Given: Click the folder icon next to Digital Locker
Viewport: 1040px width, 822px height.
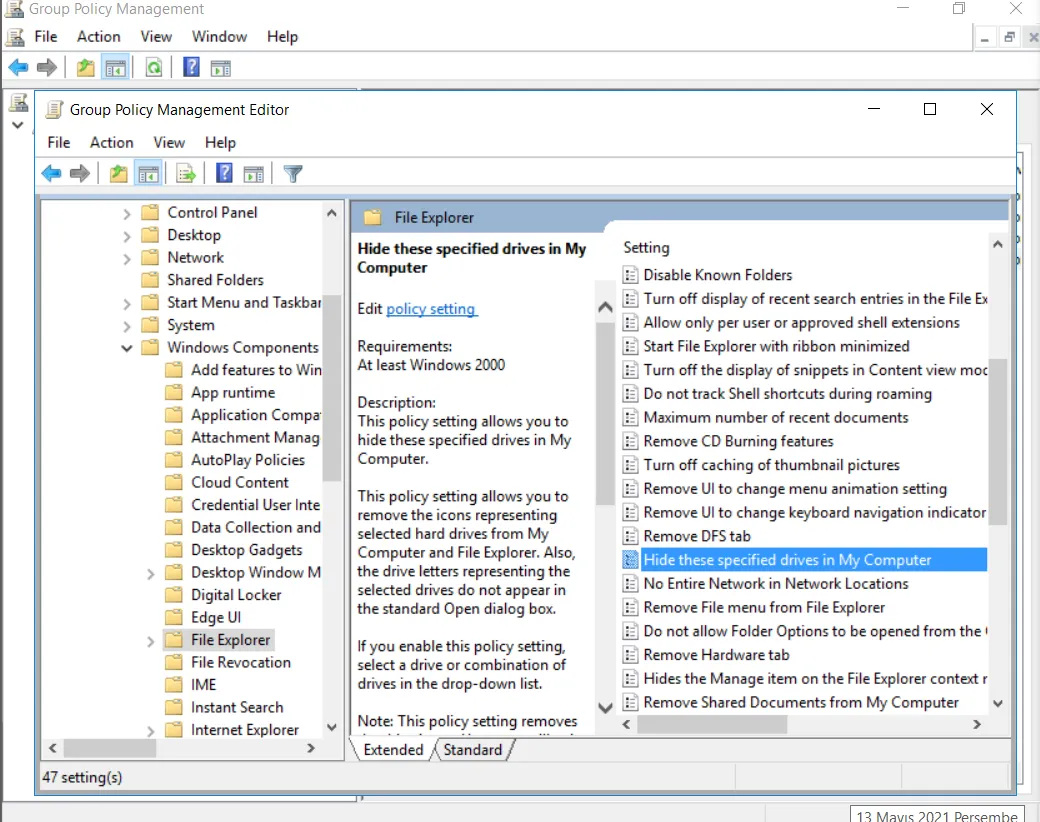Looking at the screenshot, I should [x=174, y=594].
